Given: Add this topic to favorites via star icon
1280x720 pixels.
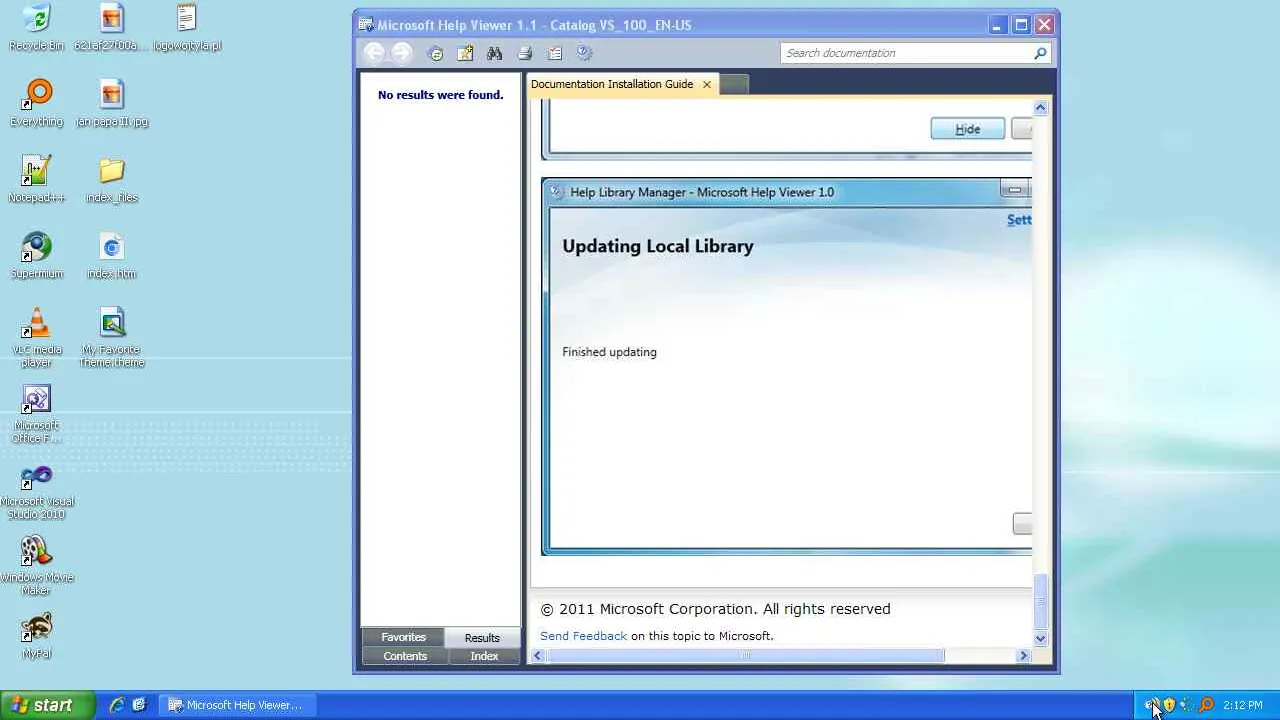Looking at the screenshot, I should (465, 54).
